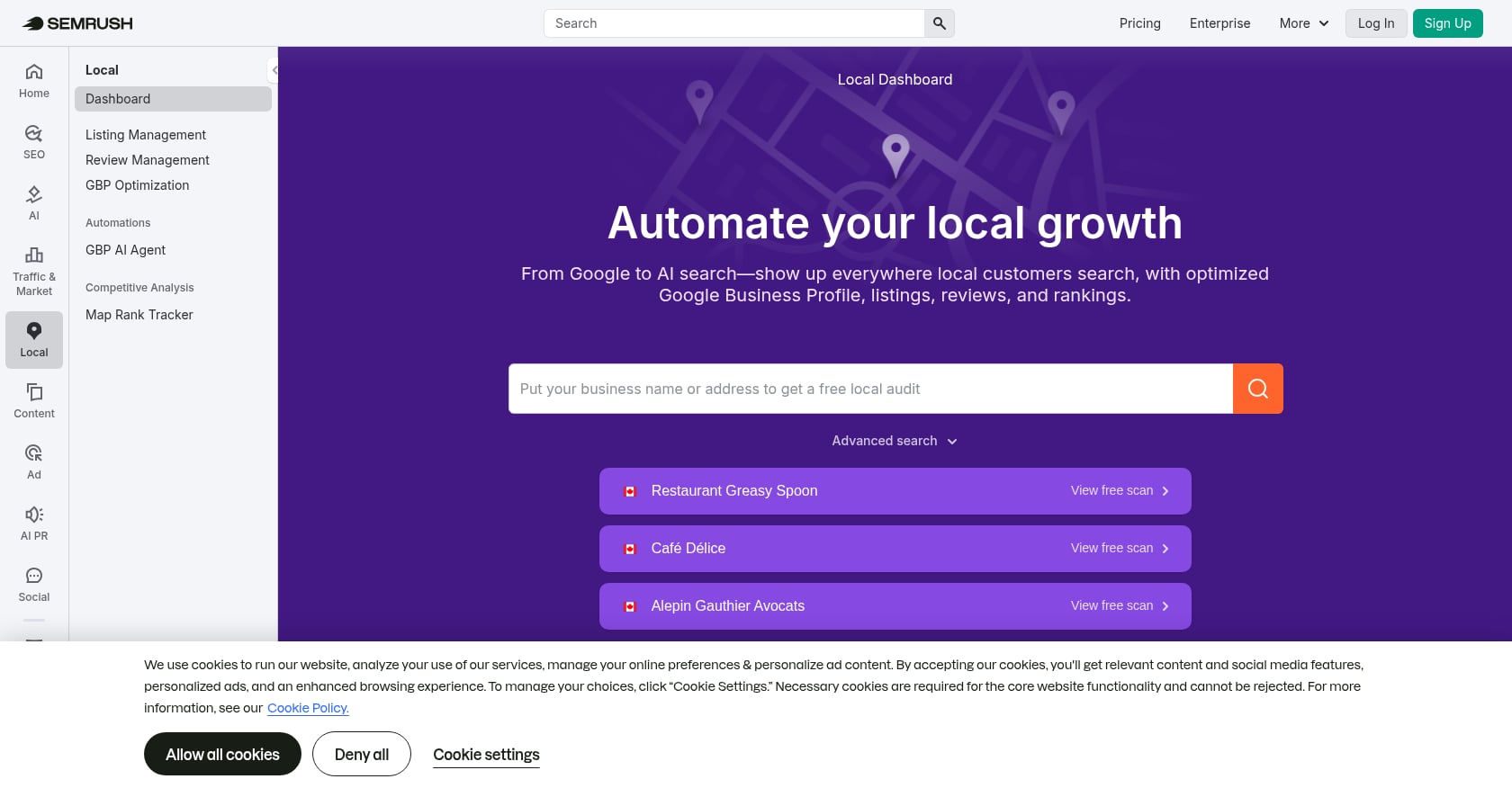The height and width of the screenshot is (788, 1512).
Task: Click Canada flag beside Café Délice
Action: (630, 549)
